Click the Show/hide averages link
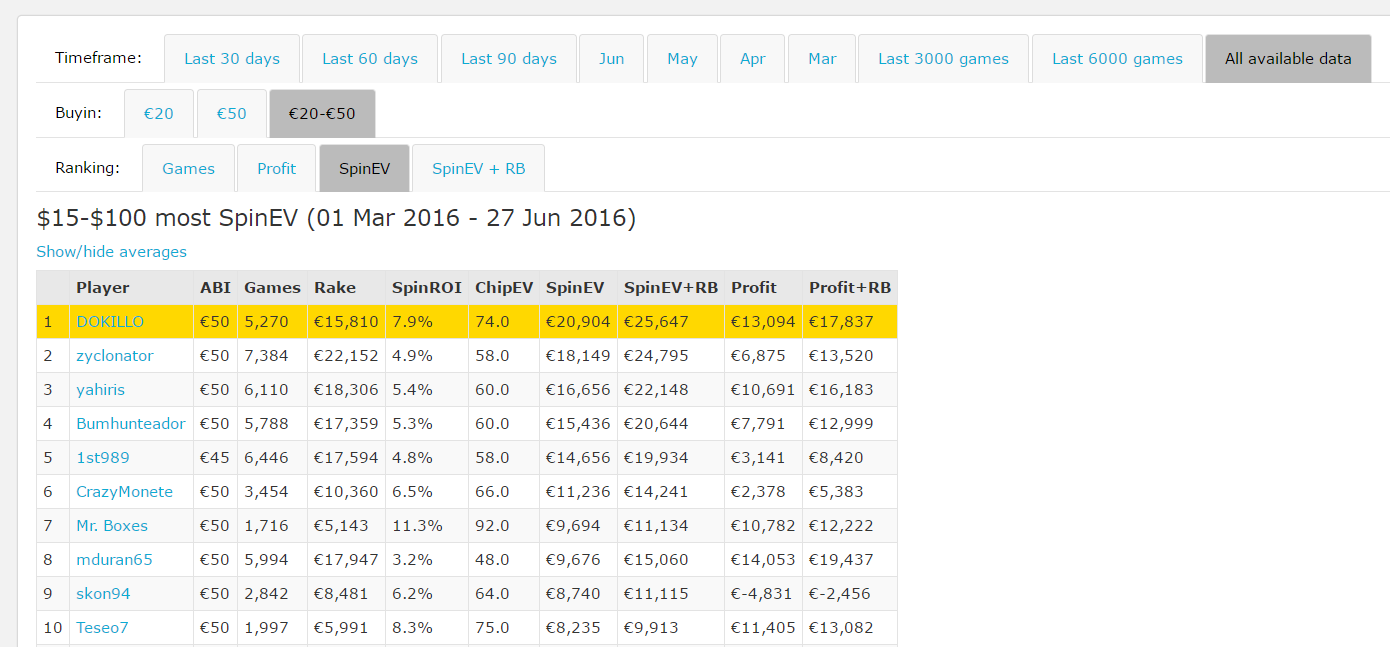Viewport: 1390px width, 647px height. [112, 252]
